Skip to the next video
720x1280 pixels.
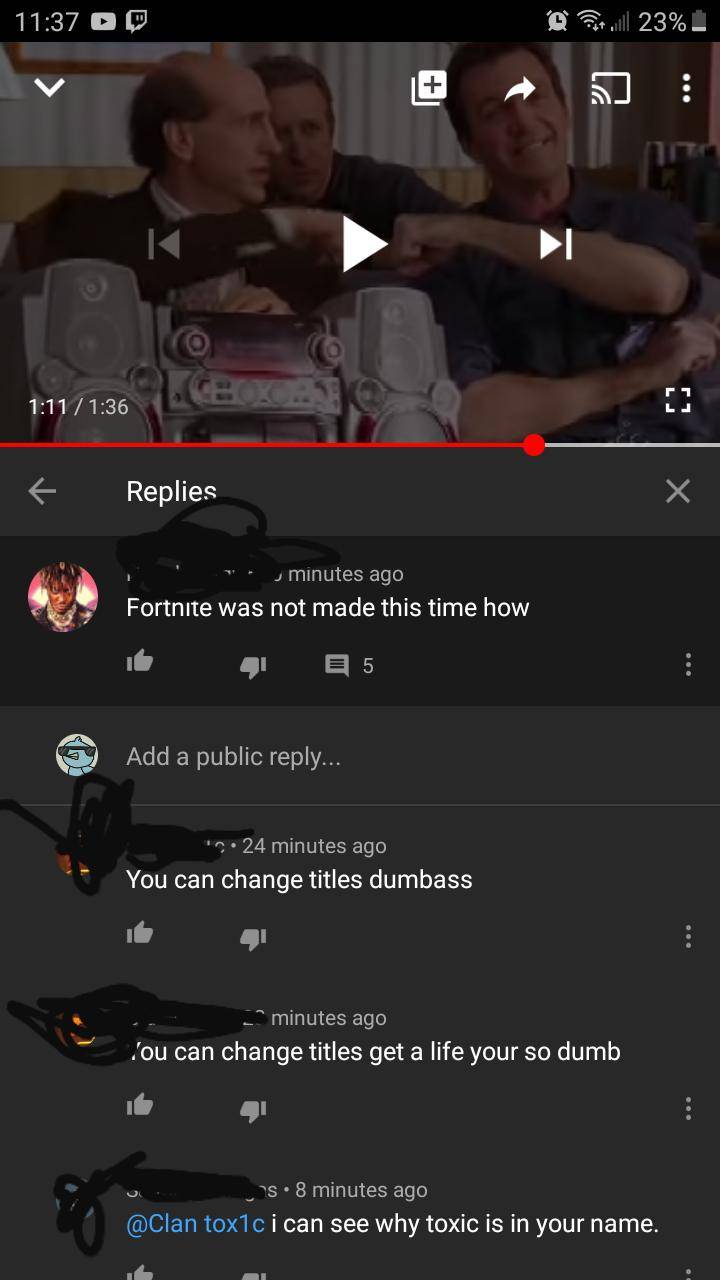click(x=556, y=243)
